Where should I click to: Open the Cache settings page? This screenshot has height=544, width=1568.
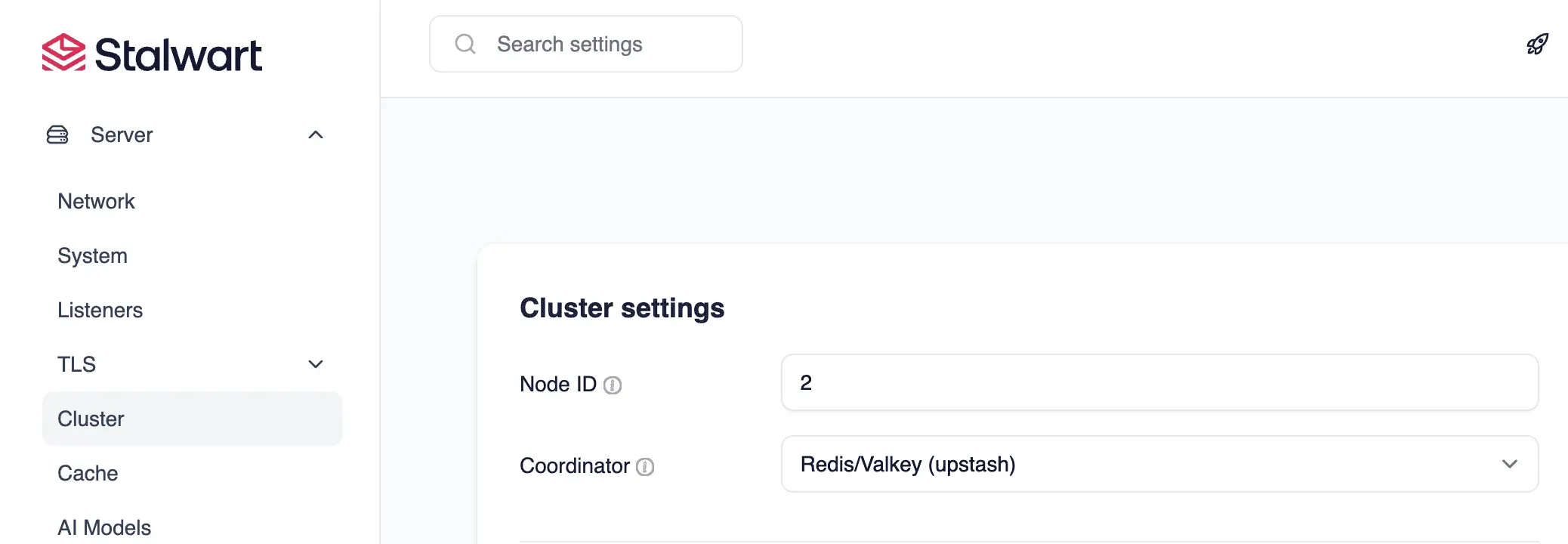pos(88,473)
